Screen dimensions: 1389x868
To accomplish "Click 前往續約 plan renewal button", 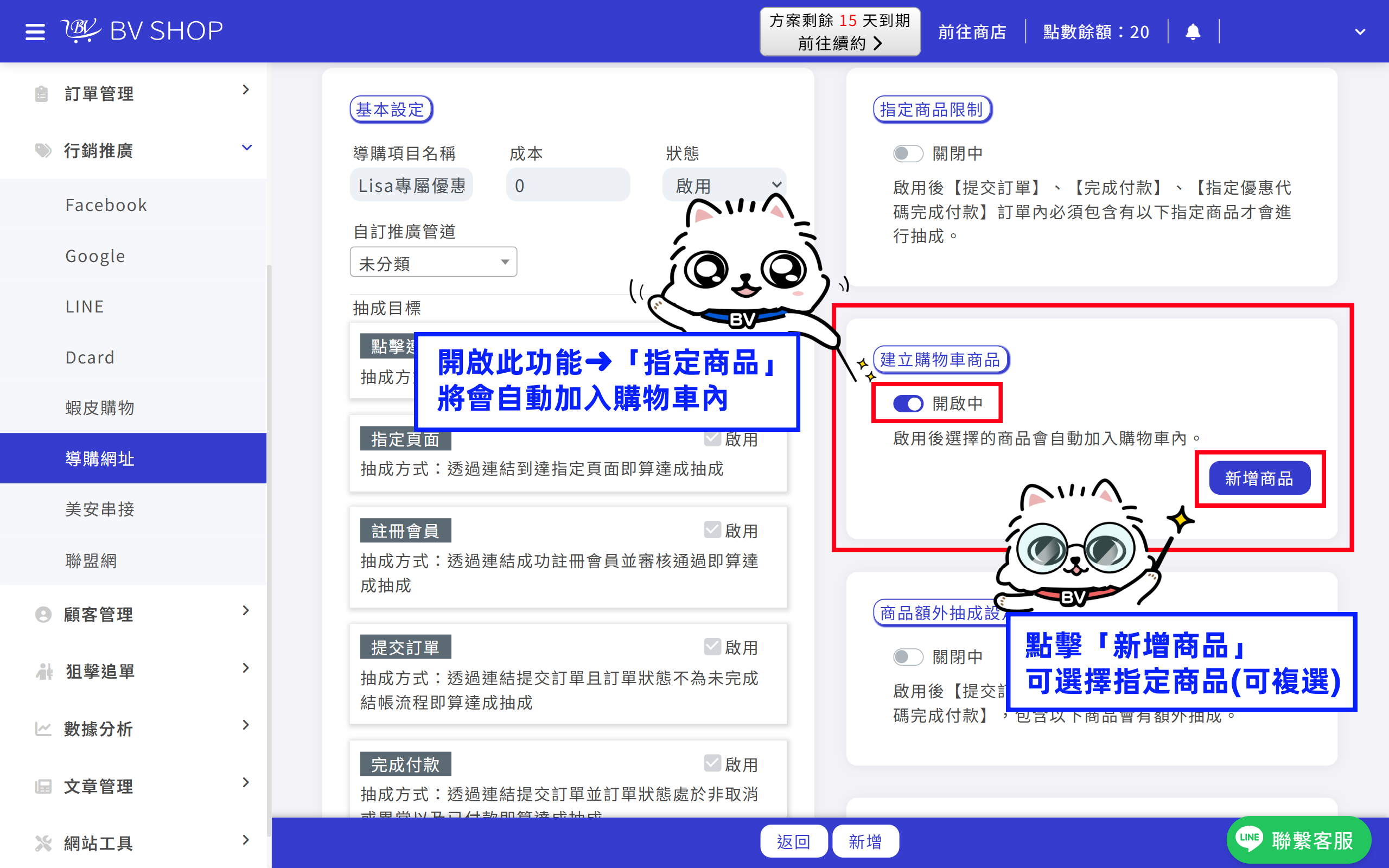I will click(840, 31).
